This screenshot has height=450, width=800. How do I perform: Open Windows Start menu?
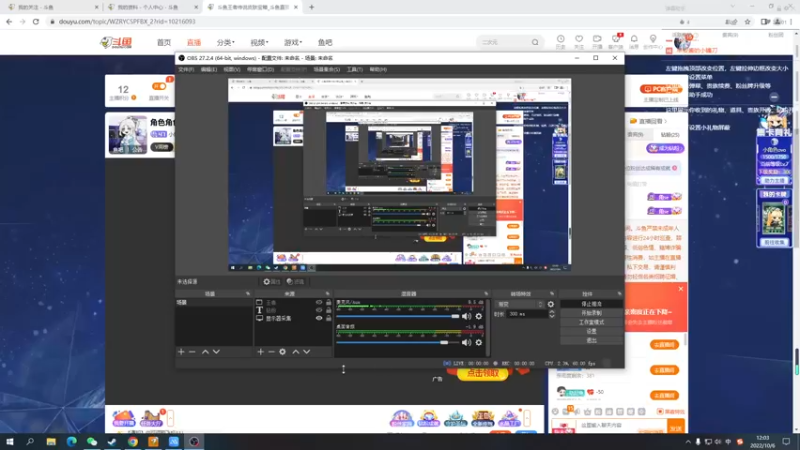tap(10, 441)
